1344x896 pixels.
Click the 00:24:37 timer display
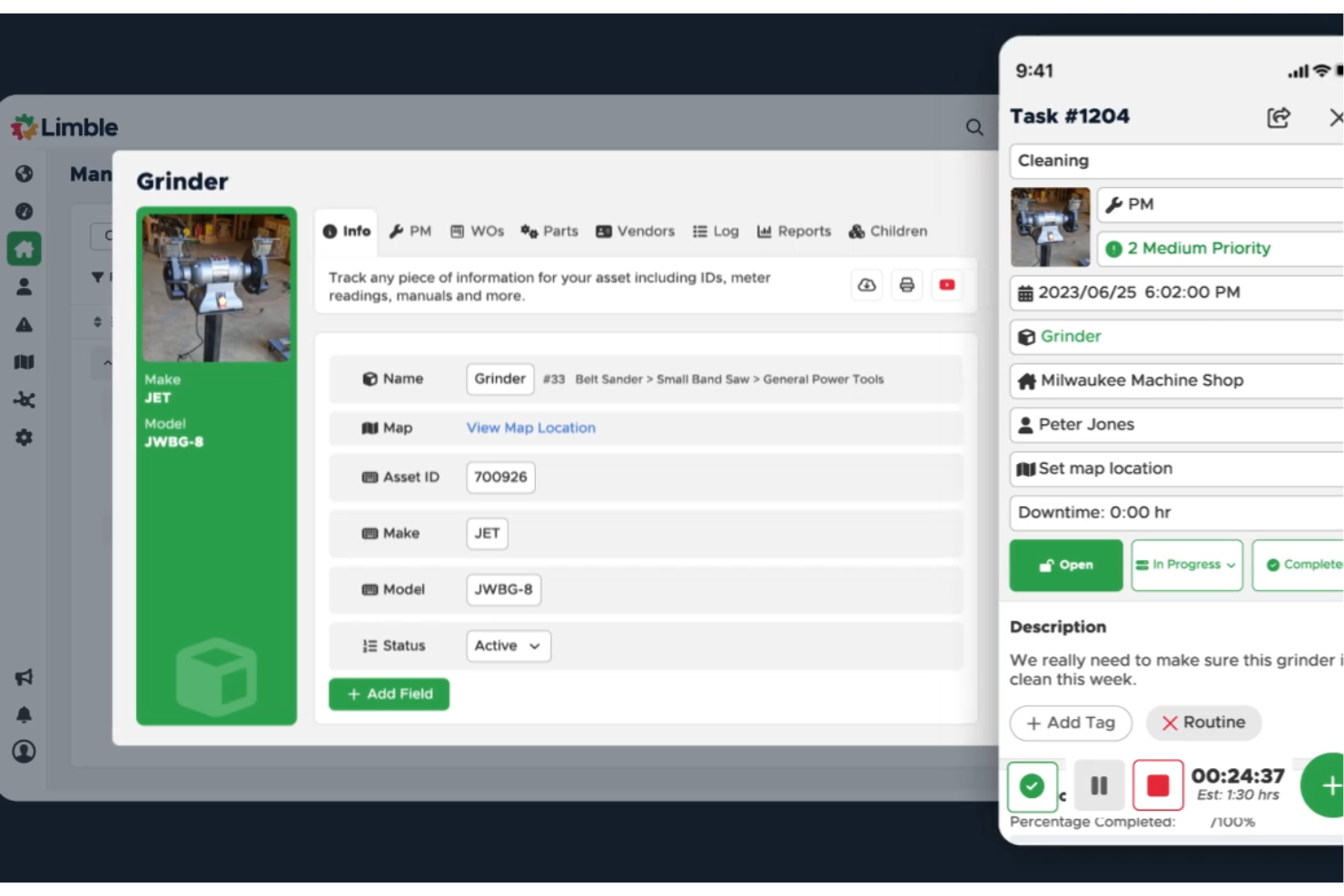tap(1238, 776)
